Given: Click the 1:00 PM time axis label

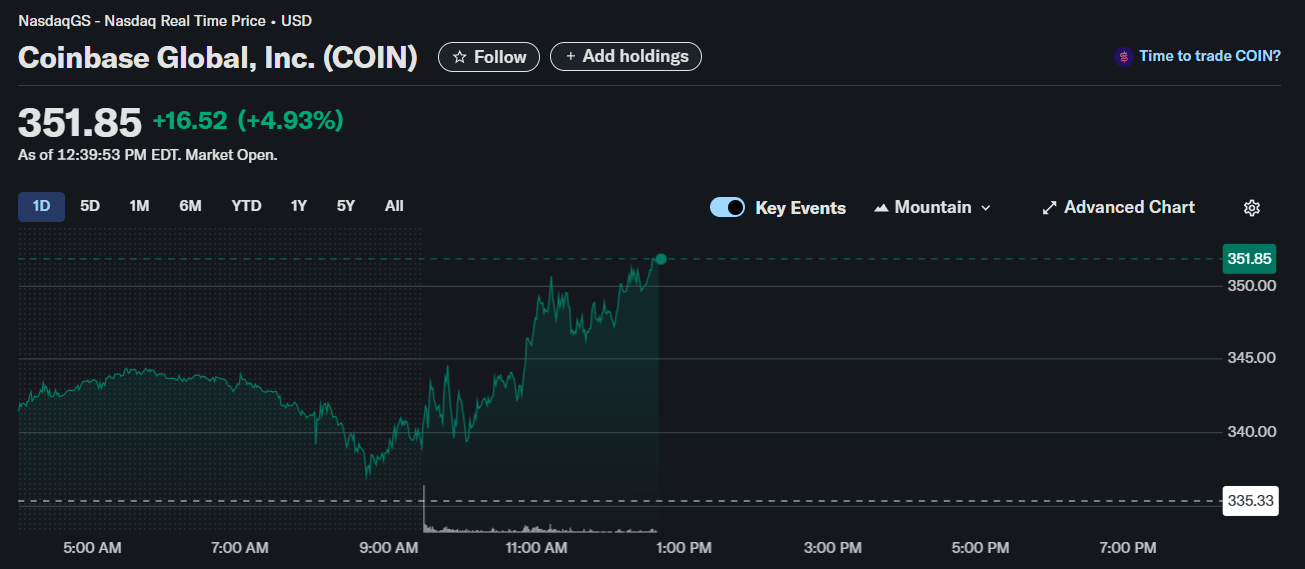Looking at the screenshot, I should click(685, 548).
